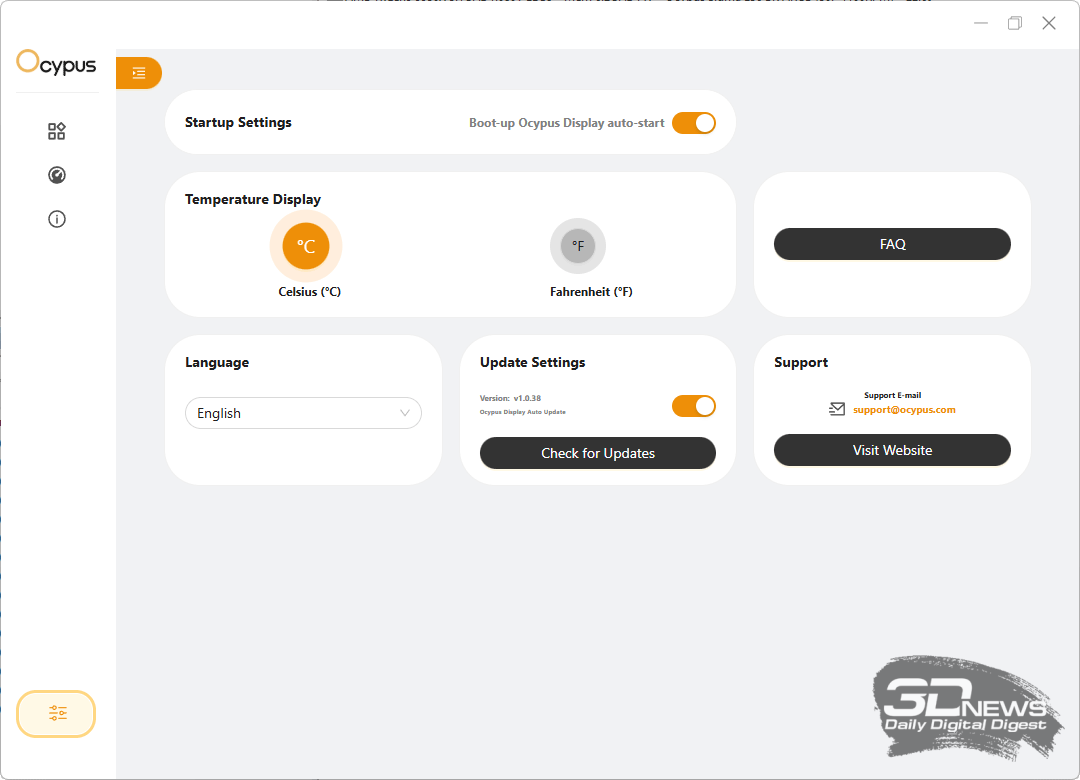Open the info icon in sidebar
The height and width of the screenshot is (780, 1080).
[57, 219]
